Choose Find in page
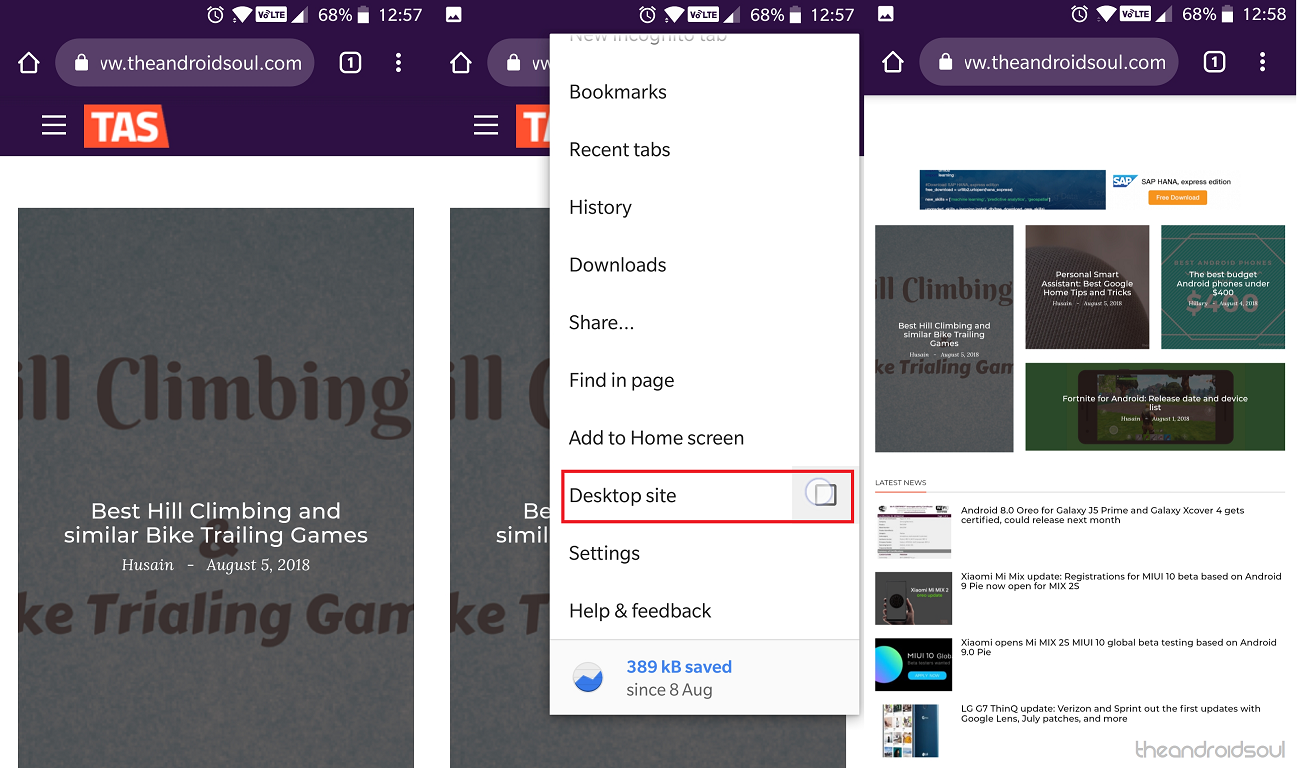The width and height of the screenshot is (1297, 768). (x=622, y=380)
